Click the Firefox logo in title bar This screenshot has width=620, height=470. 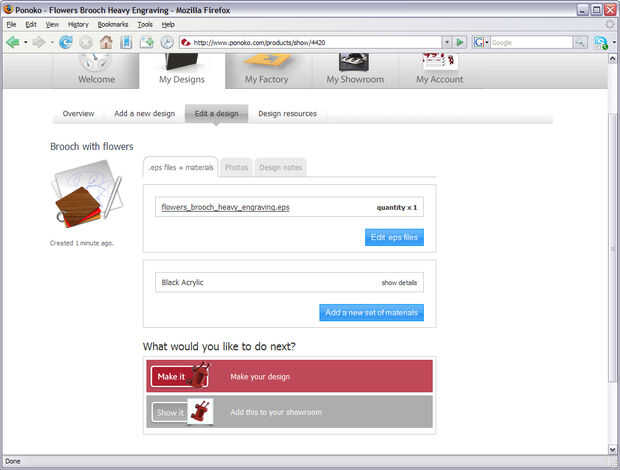pyautogui.click(x=8, y=9)
